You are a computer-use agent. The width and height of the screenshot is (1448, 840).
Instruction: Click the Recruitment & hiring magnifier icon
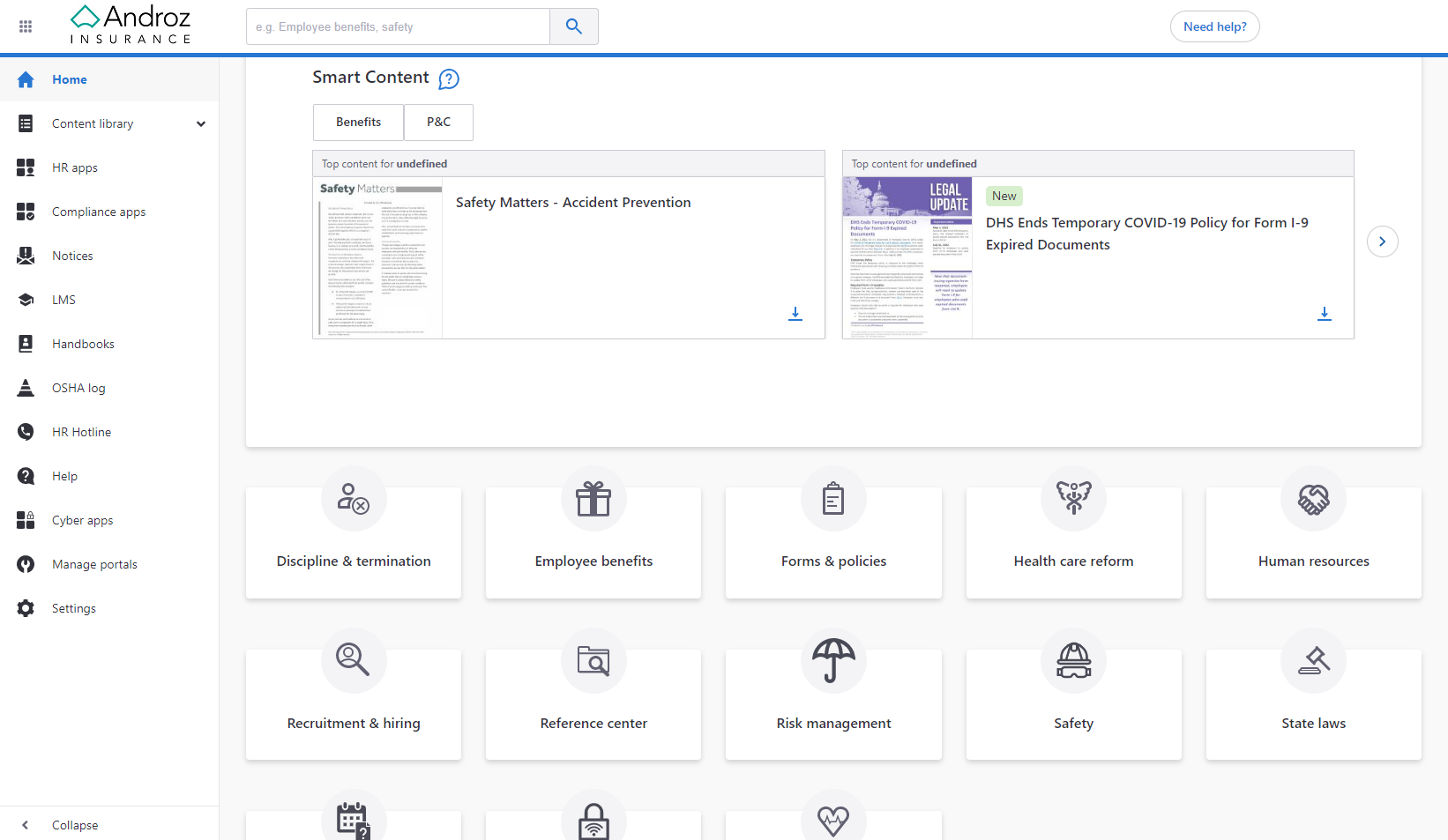click(354, 660)
